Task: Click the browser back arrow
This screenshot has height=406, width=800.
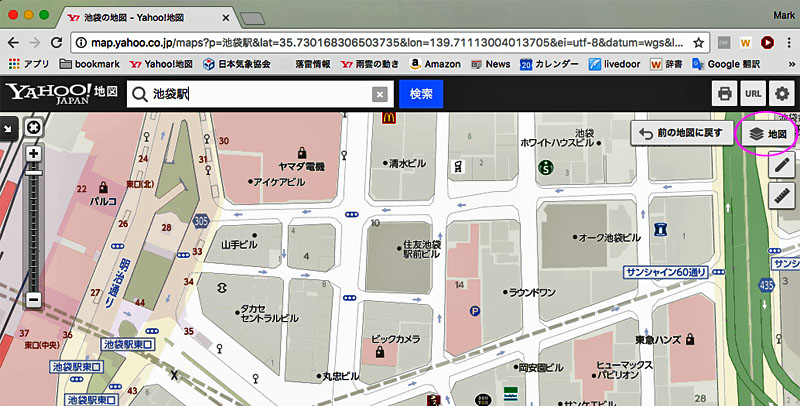Action: (x=13, y=42)
